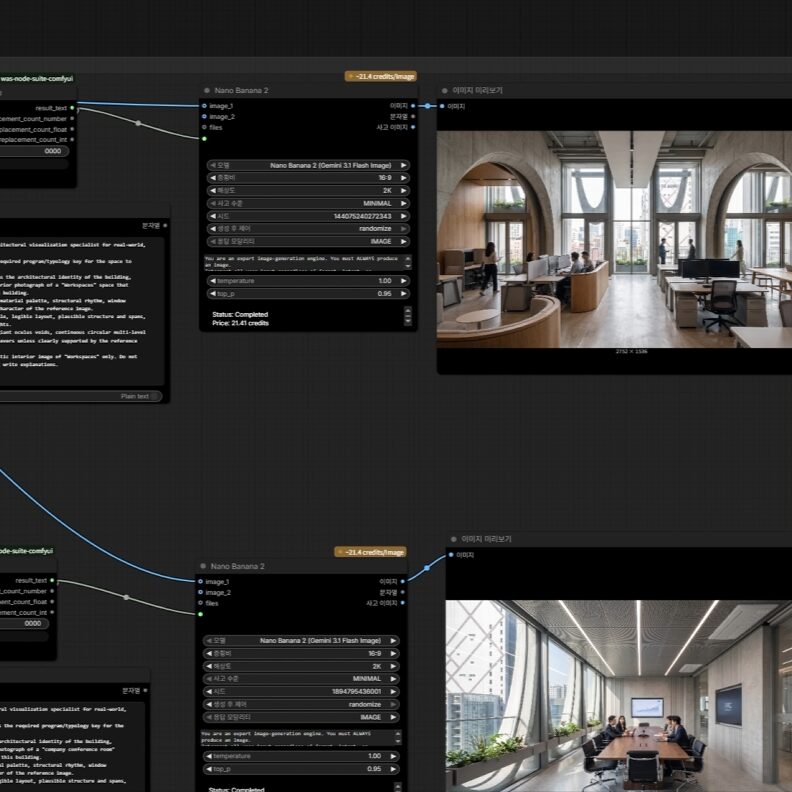Click 이미지 output slot on lower Nano Banana 2 node
The height and width of the screenshot is (792, 792).
coord(403,581)
